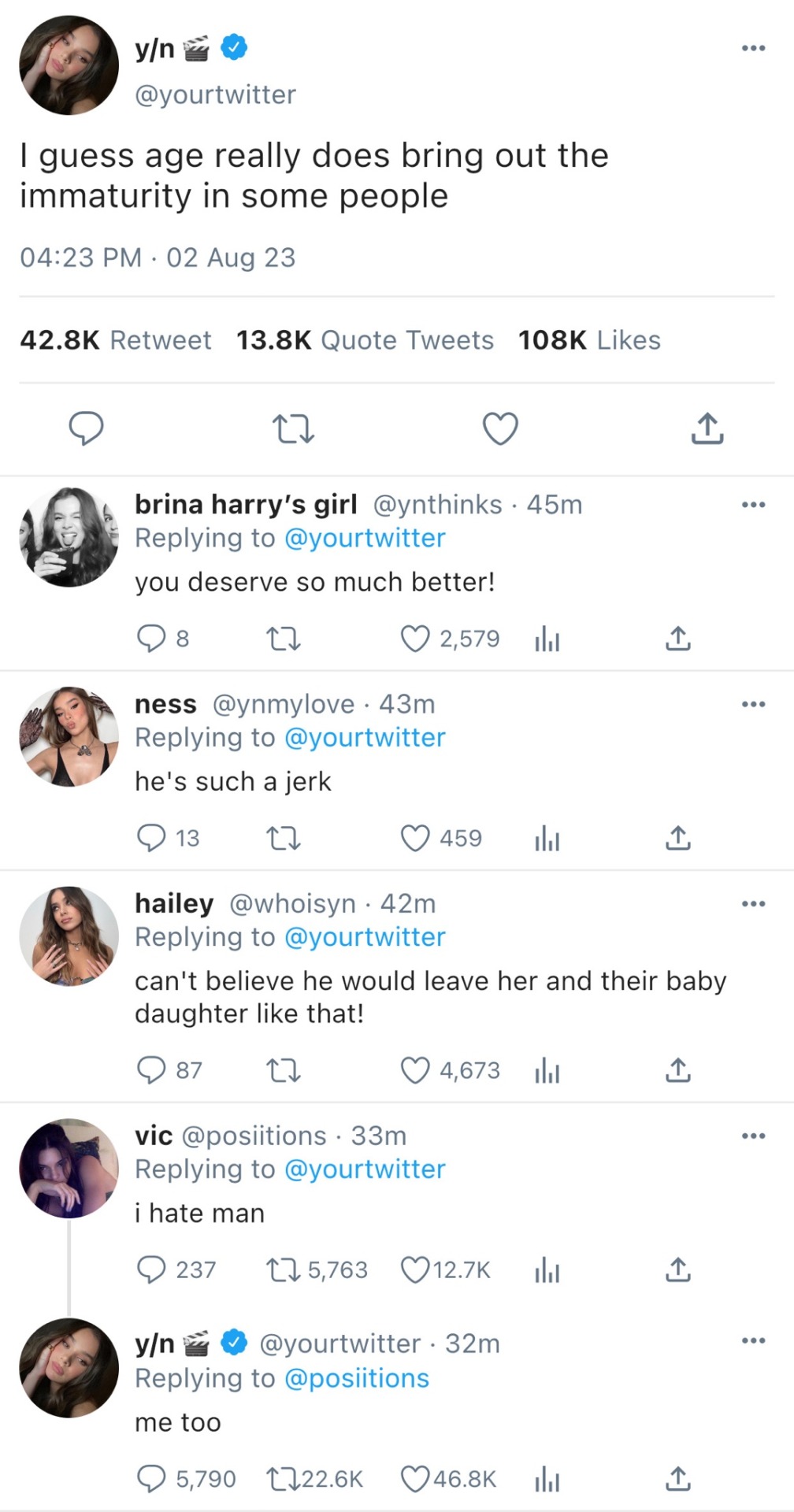View the 108K Likes list
The width and height of the screenshot is (794, 1512).
588,340
